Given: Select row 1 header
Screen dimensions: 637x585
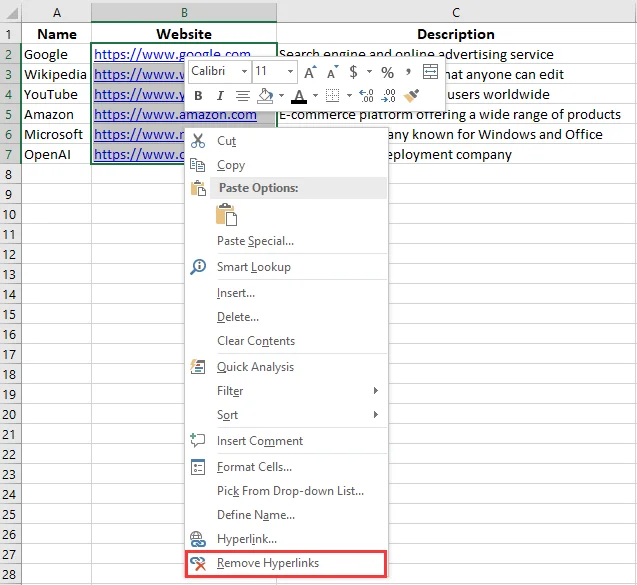Looking at the screenshot, I should [10, 34].
